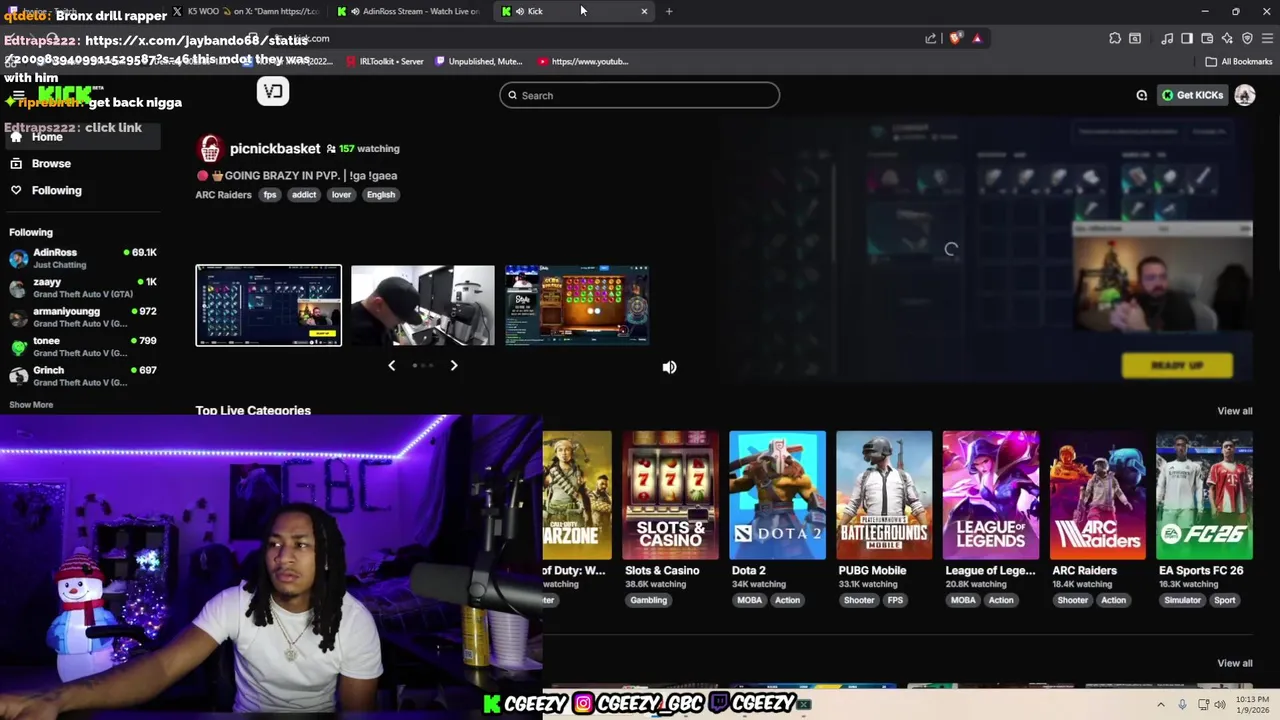This screenshot has width=1280, height=720.
Task: Go to previous featured streams arrow
Action: [391, 365]
